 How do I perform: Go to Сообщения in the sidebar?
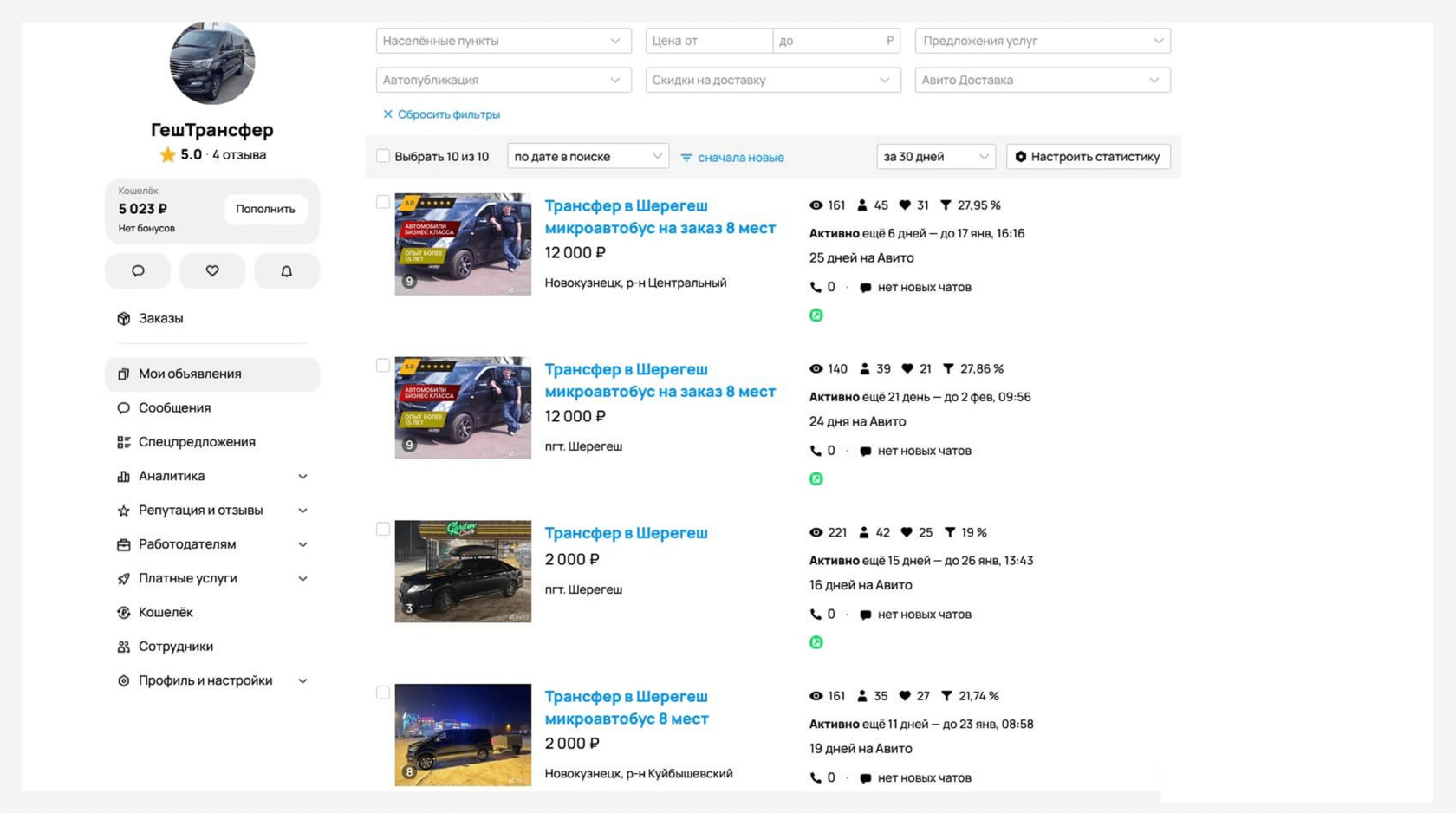coord(212,407)
